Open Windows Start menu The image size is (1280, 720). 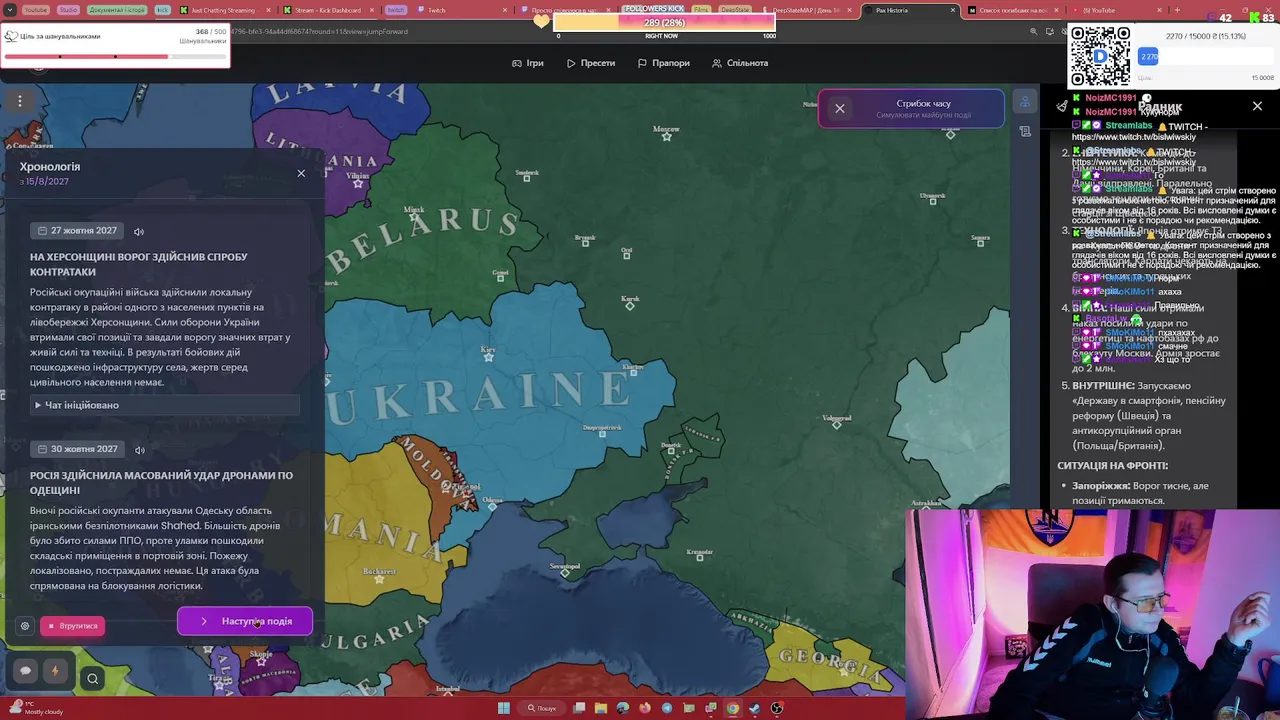coord(504,708)
